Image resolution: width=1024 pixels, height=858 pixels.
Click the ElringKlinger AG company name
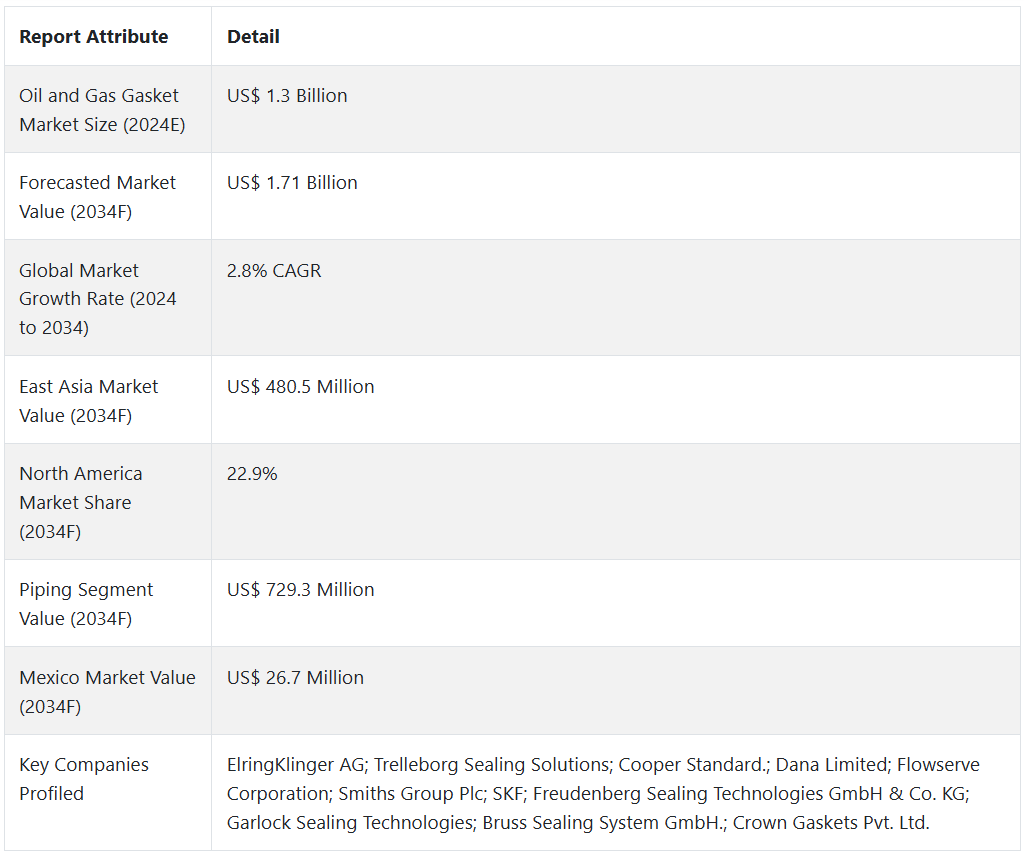(x=297, y=765)
